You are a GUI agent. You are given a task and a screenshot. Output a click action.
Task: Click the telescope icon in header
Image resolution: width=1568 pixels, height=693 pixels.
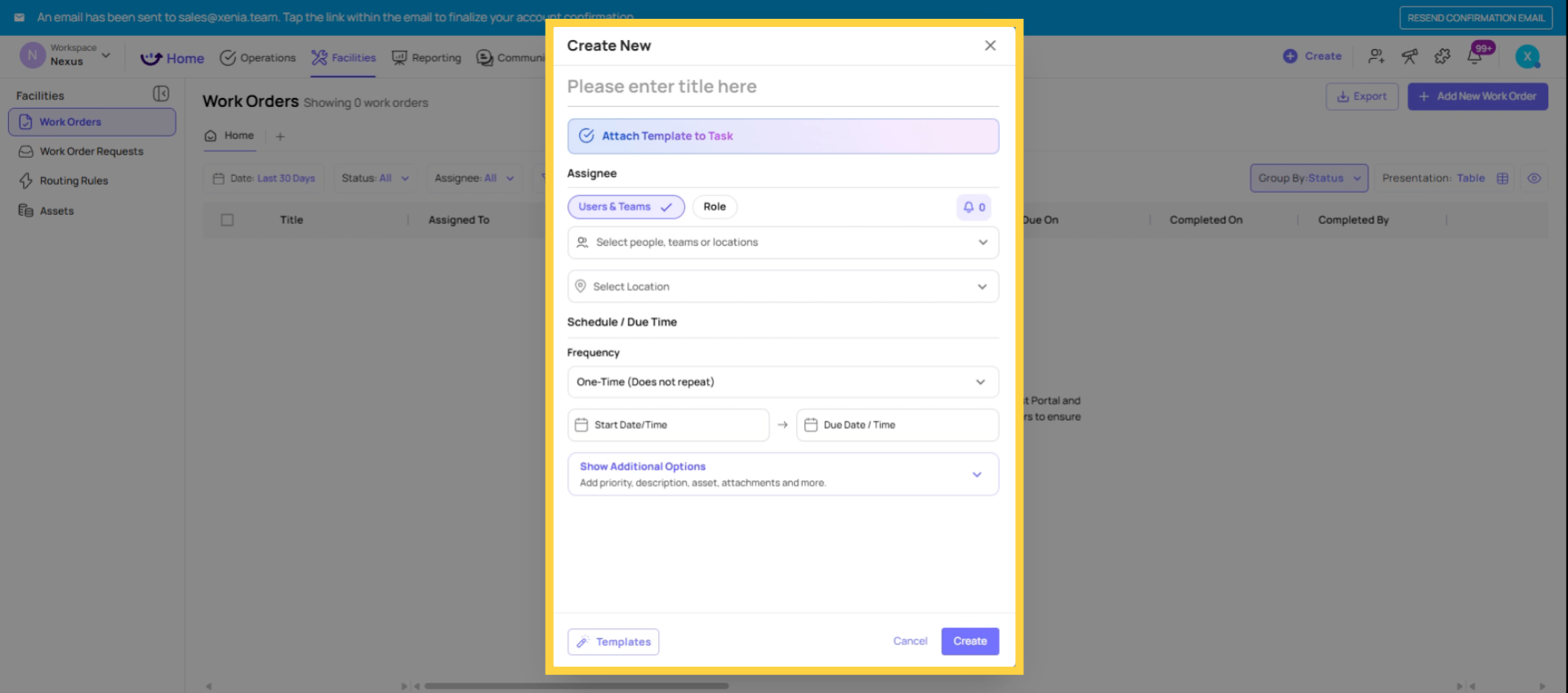click(1410, 56)
